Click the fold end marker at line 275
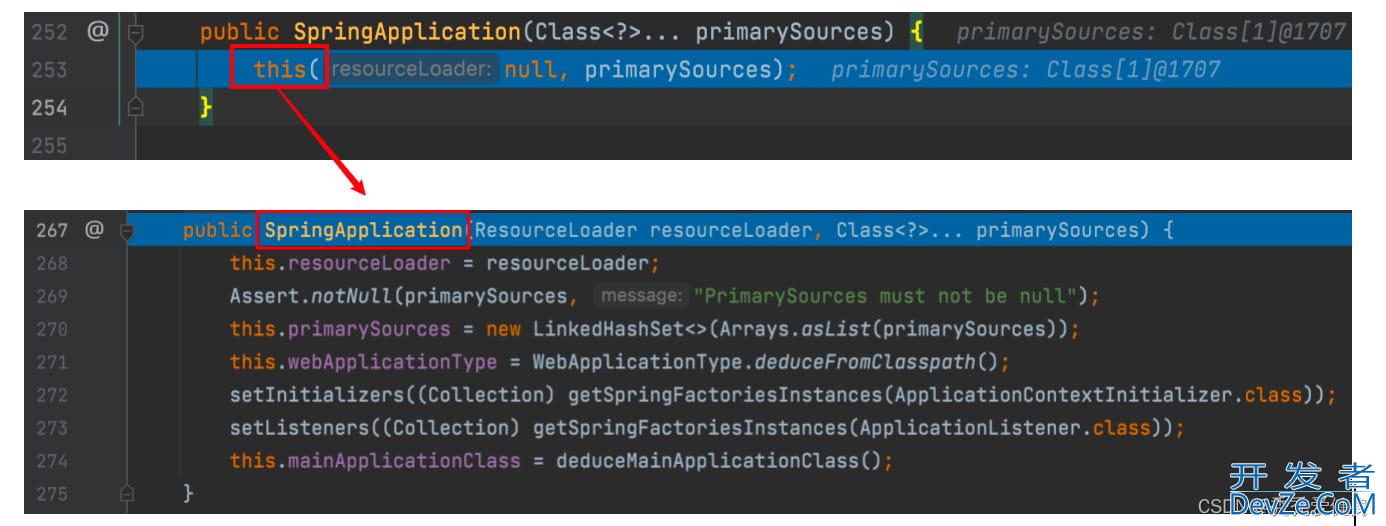This screenshot has width=1386, height=526. click(126, 493)
